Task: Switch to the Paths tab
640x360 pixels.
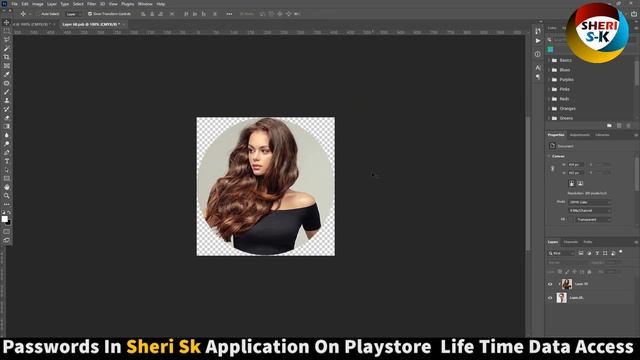Action: tap(588, 242)
